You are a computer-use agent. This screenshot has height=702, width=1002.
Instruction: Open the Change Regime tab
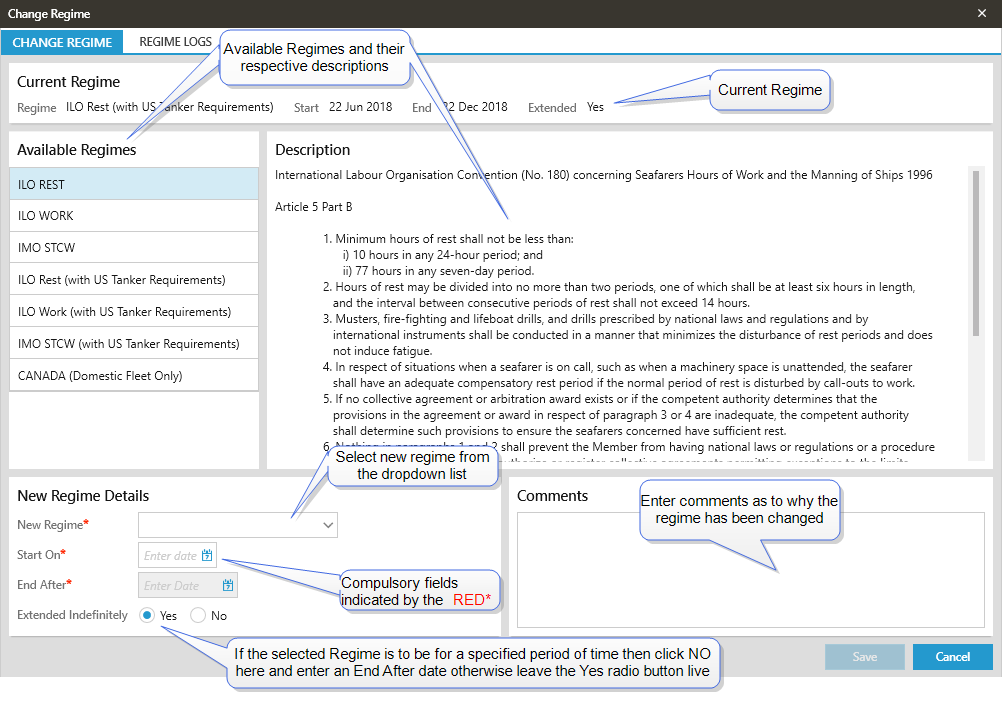62,42
